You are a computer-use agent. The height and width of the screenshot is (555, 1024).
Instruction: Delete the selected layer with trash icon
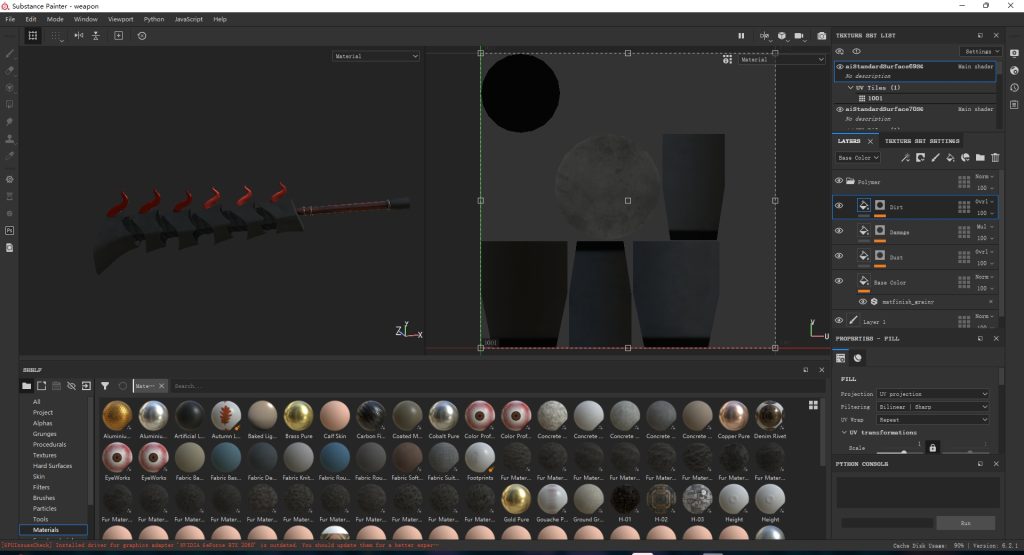[x=995, y=157]
